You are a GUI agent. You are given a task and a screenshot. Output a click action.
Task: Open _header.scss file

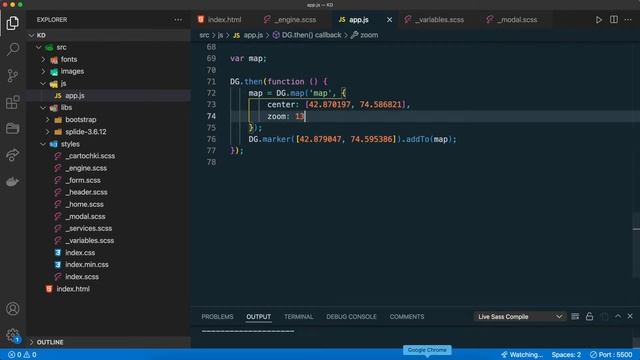pos(109,192)
